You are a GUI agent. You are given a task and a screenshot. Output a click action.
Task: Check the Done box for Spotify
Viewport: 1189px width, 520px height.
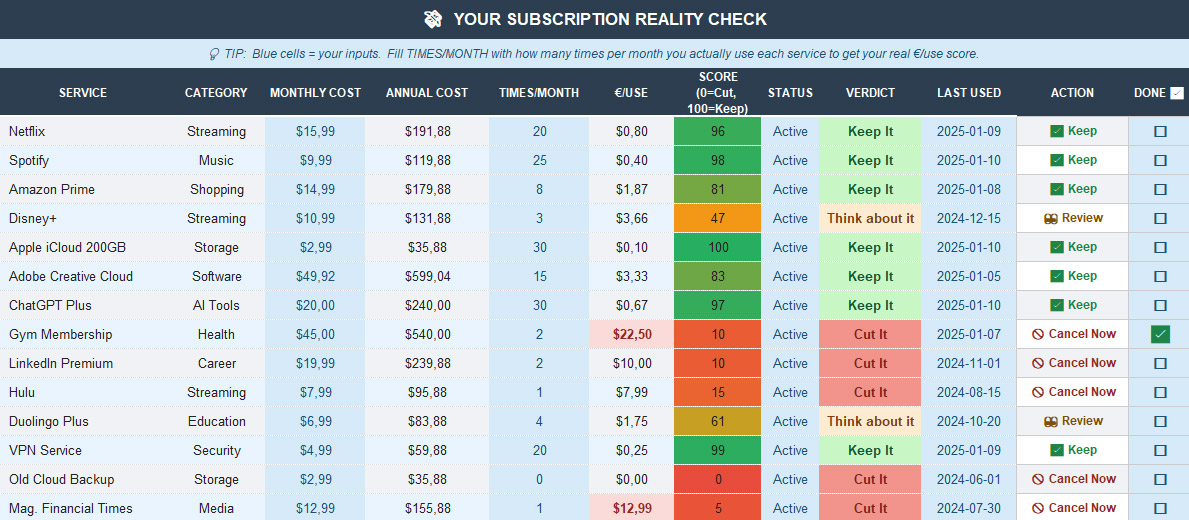[x=1160, y=161]
